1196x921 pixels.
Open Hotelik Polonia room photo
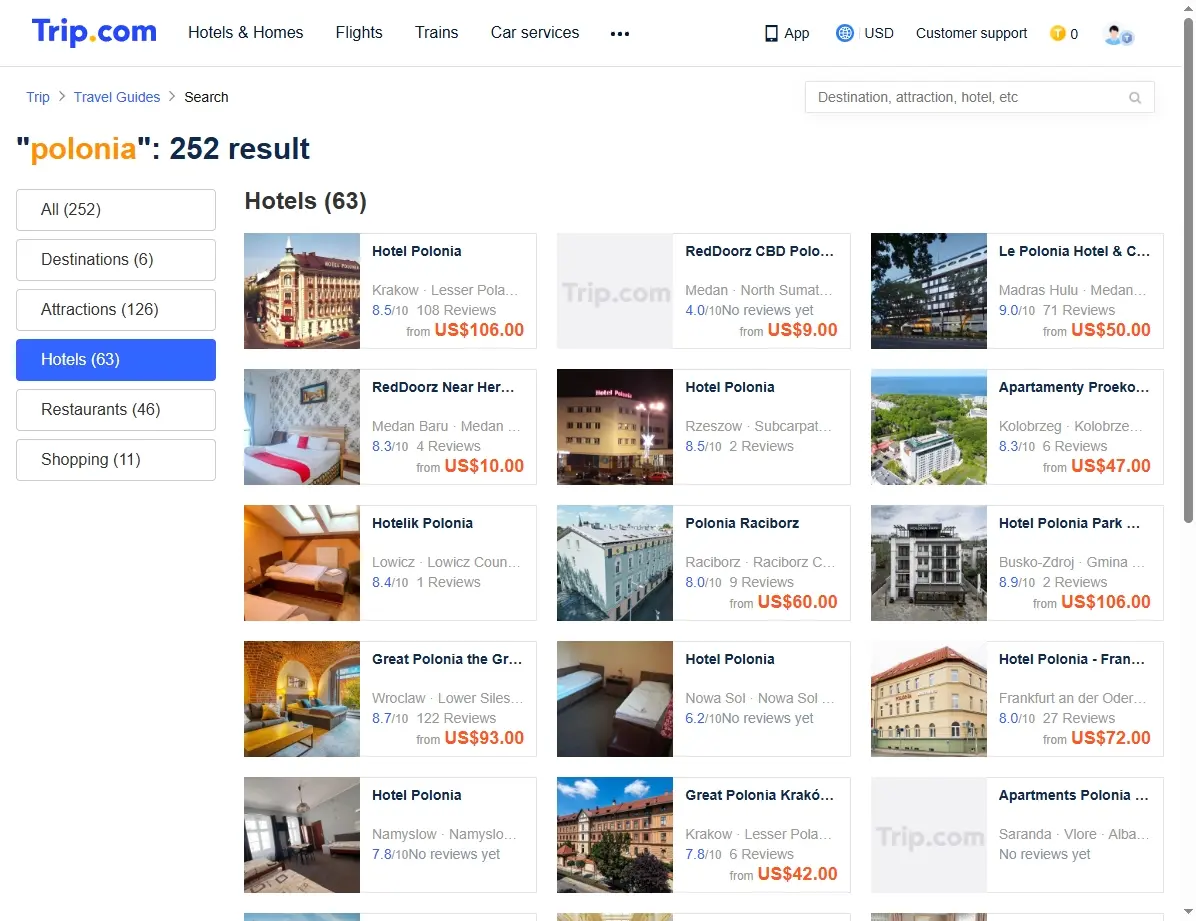click(x=302, y=563)
